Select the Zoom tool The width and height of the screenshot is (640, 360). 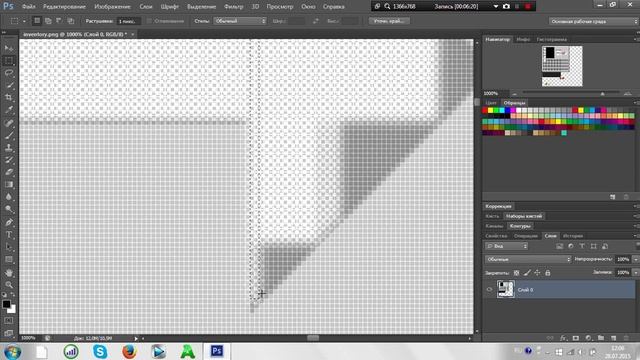(x=9, y=285)
